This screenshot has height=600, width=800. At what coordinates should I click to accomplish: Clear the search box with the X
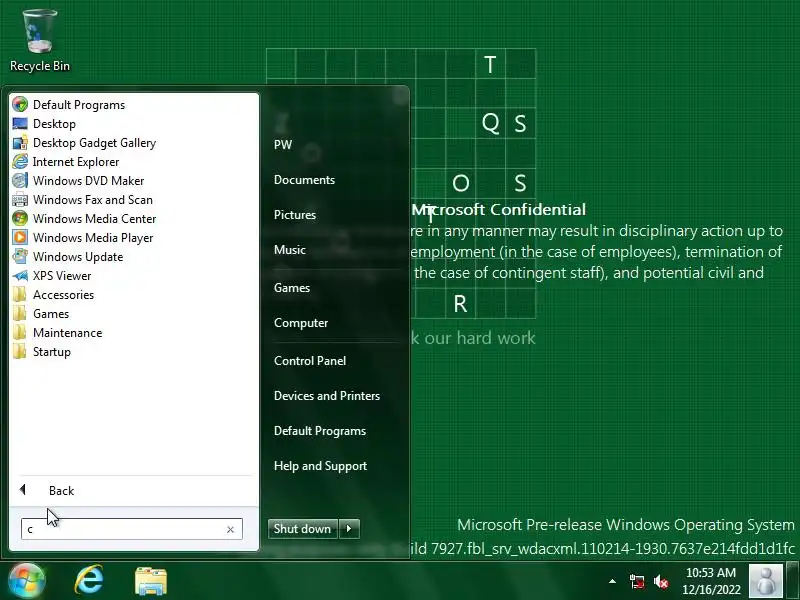click(x=230, y=530)
